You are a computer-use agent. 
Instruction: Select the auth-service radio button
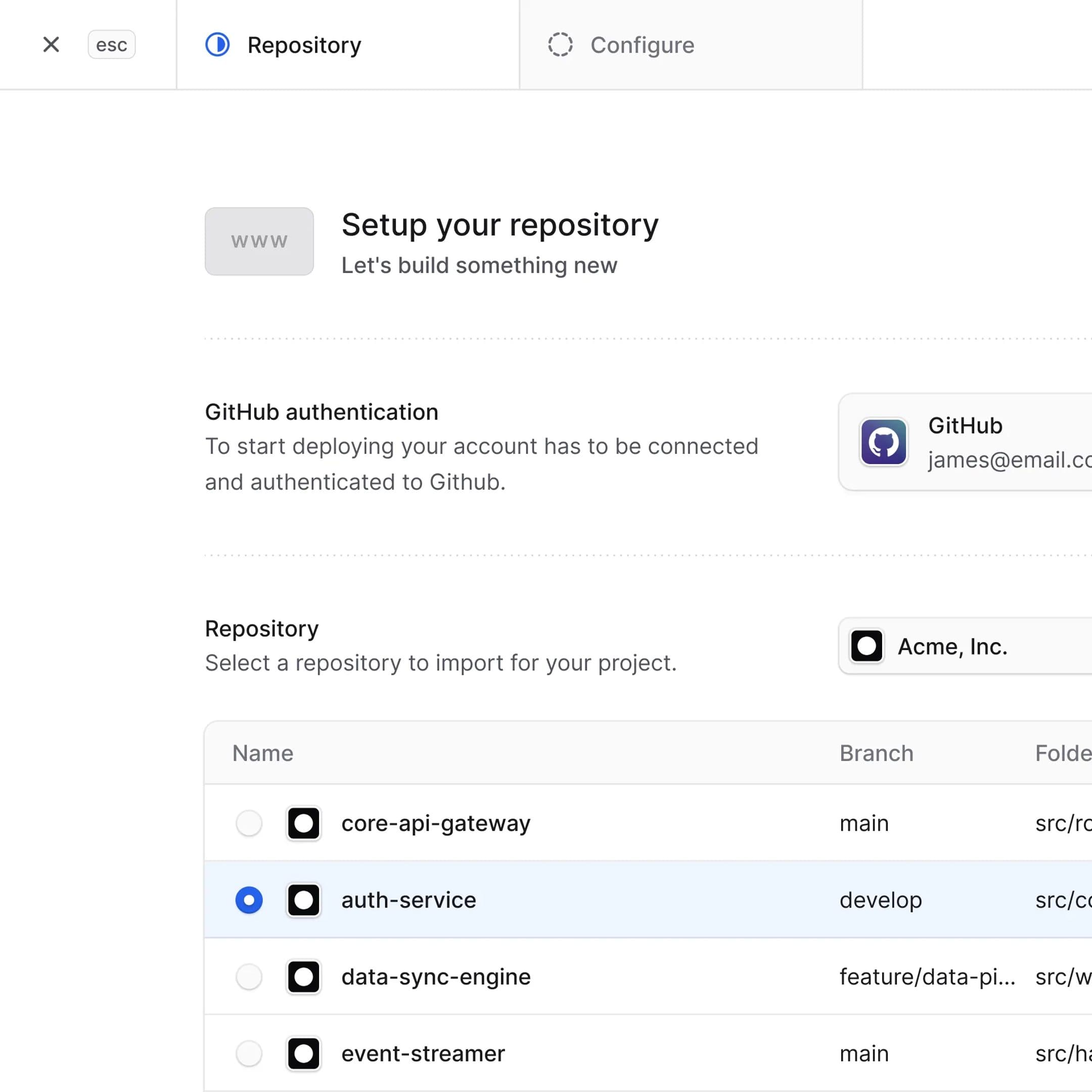click(249, 900)
